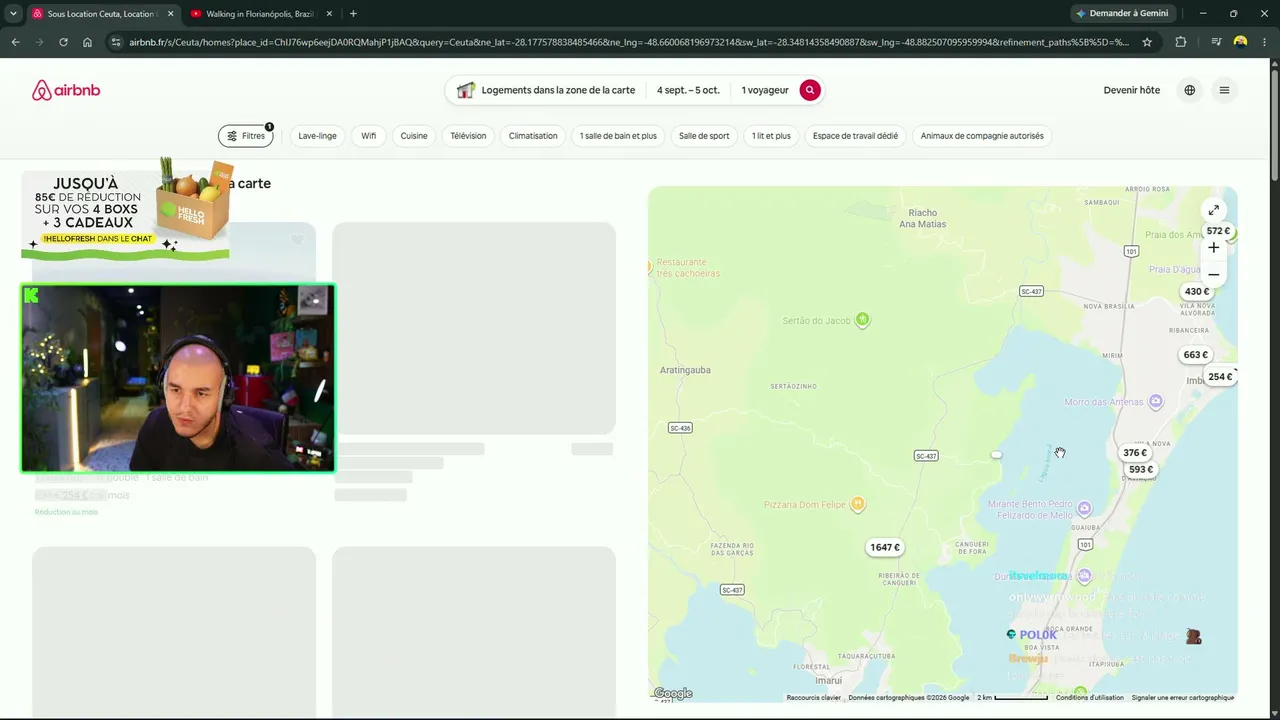Switch to the Sous Location Ceuta tab
The image size is (1280, 720).
102,14
